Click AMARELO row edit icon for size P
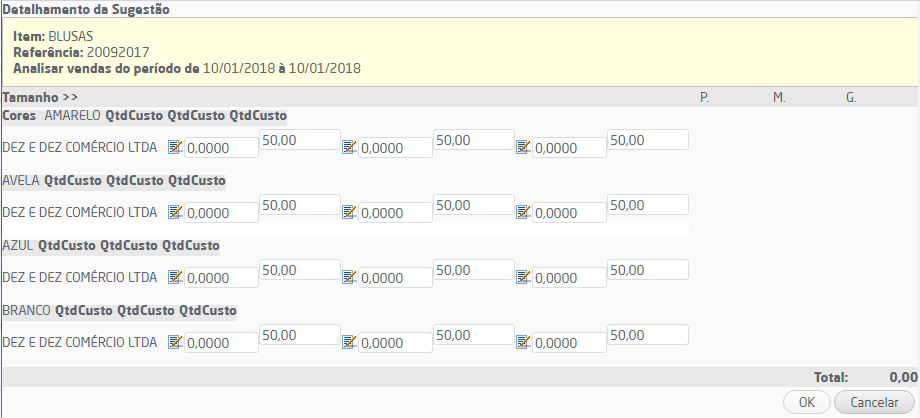The image size is (920, 418). click(175, 147)
